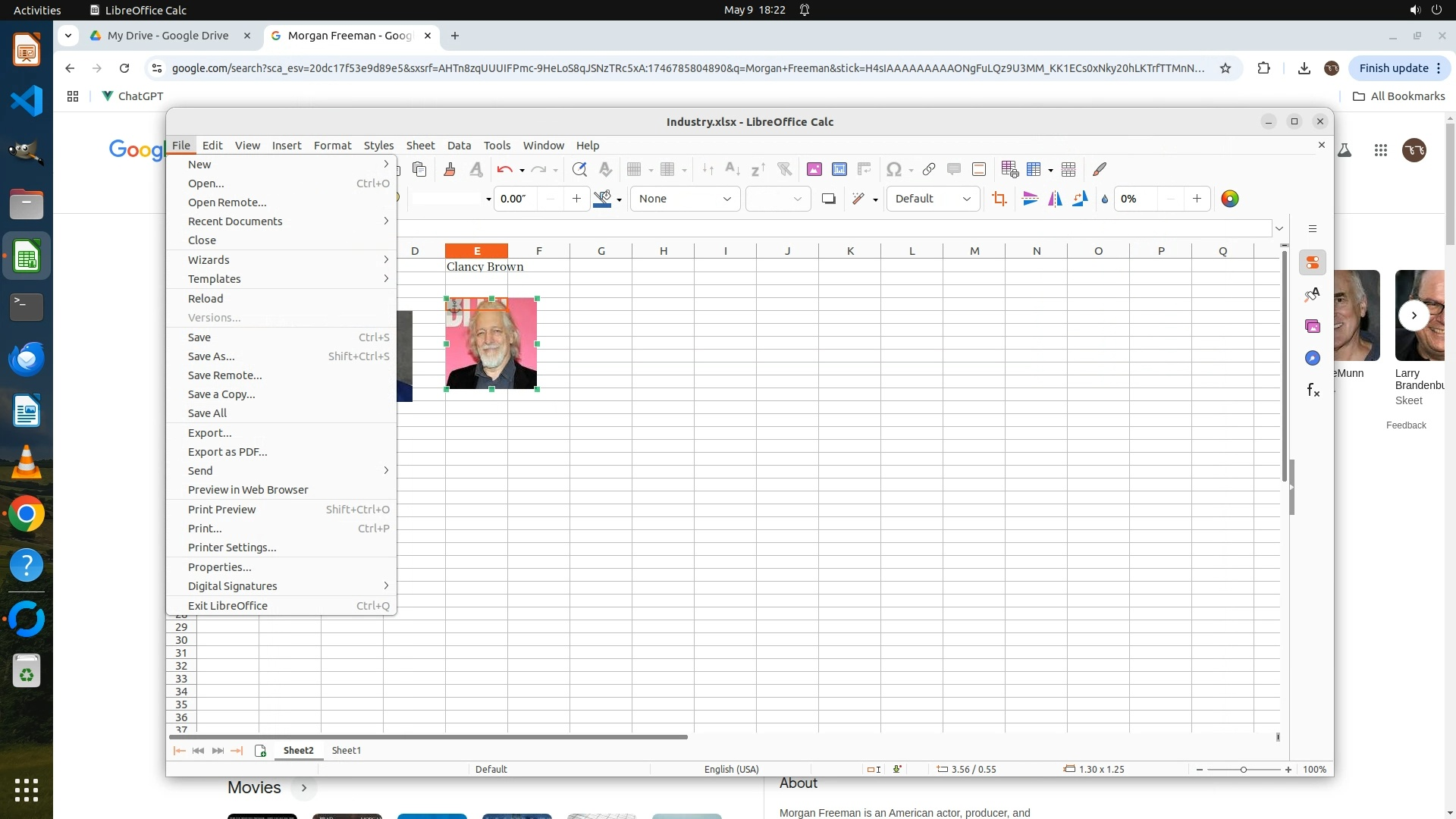The width and height of the screenshot is (1456, 819).
Task: Open the image mode Default dropdown
Action: (933, 199)
